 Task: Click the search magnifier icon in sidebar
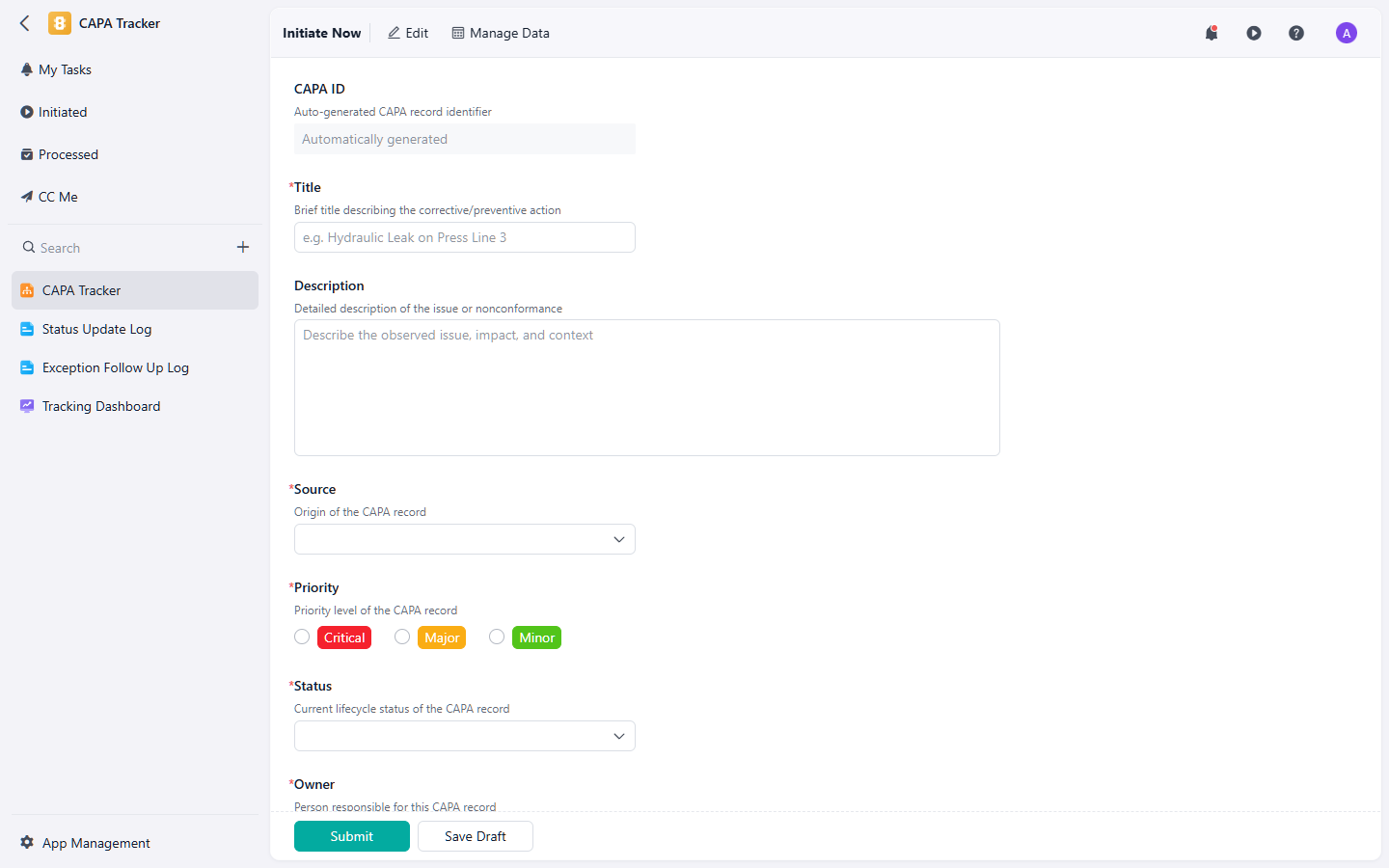(29, 248)
